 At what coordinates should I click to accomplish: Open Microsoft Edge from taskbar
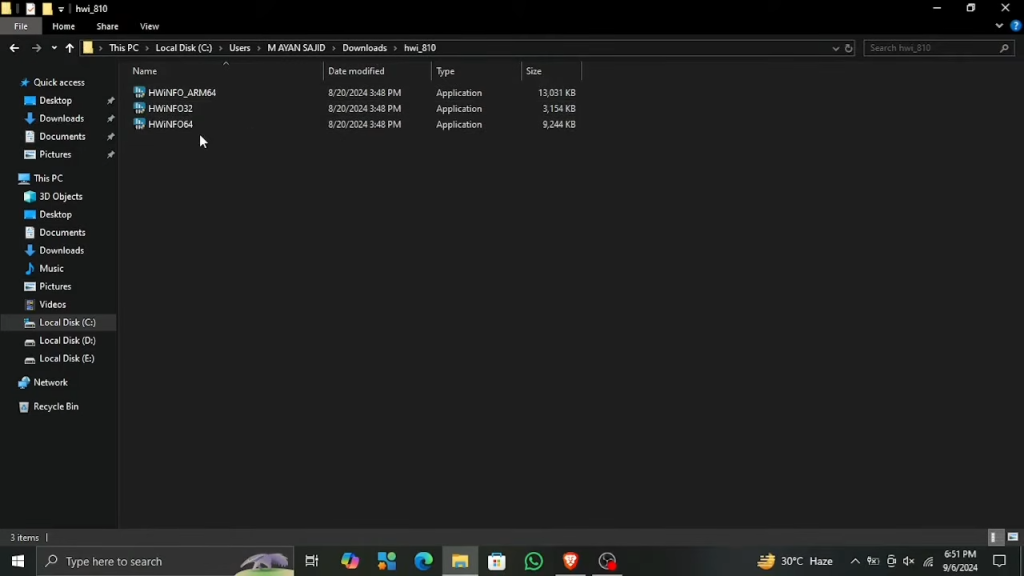coord(423,561)
